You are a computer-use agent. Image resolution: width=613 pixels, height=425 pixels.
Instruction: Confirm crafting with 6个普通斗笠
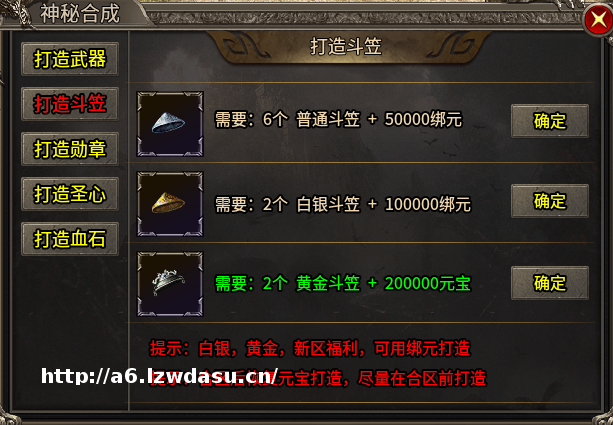click(550, 121)
